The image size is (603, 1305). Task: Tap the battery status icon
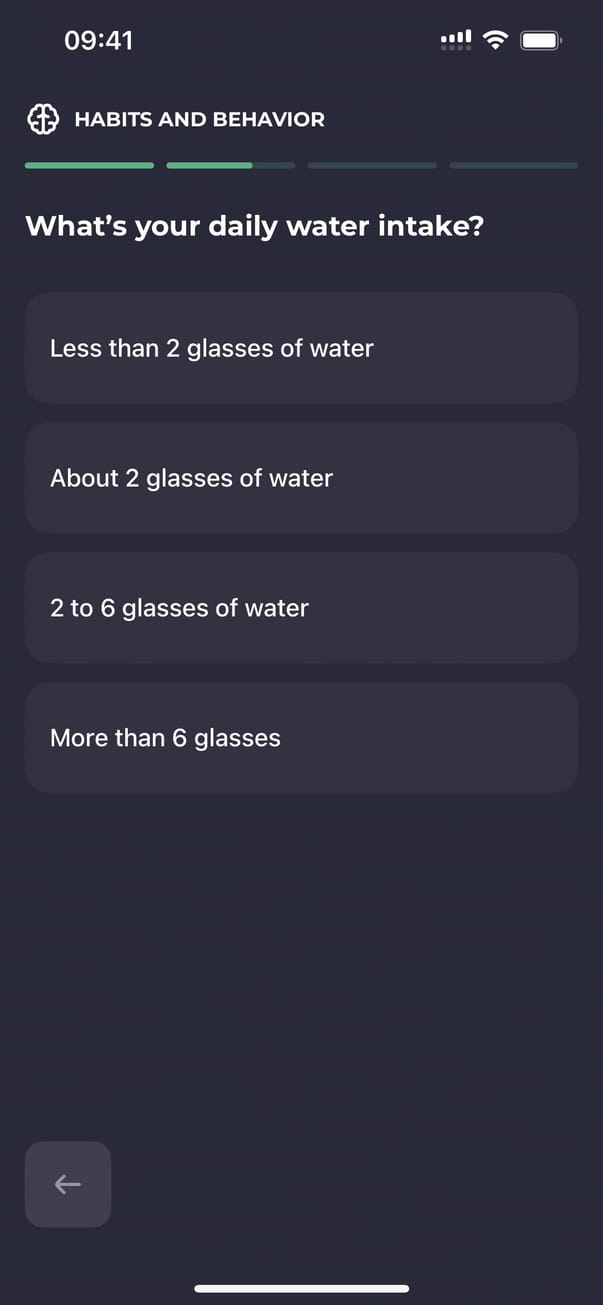[541, 40]
